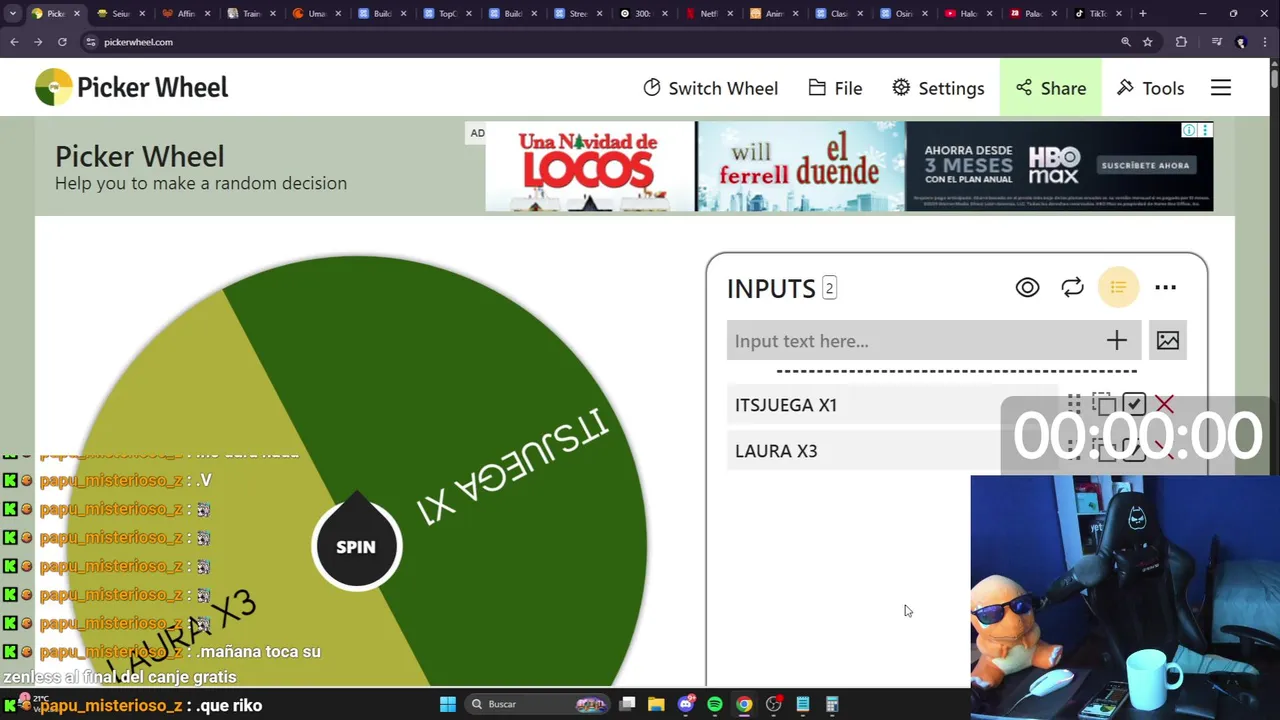This screenshot has height=720, width=1280.
Task: Open the Tools menu
Action: coord(1150,88)
